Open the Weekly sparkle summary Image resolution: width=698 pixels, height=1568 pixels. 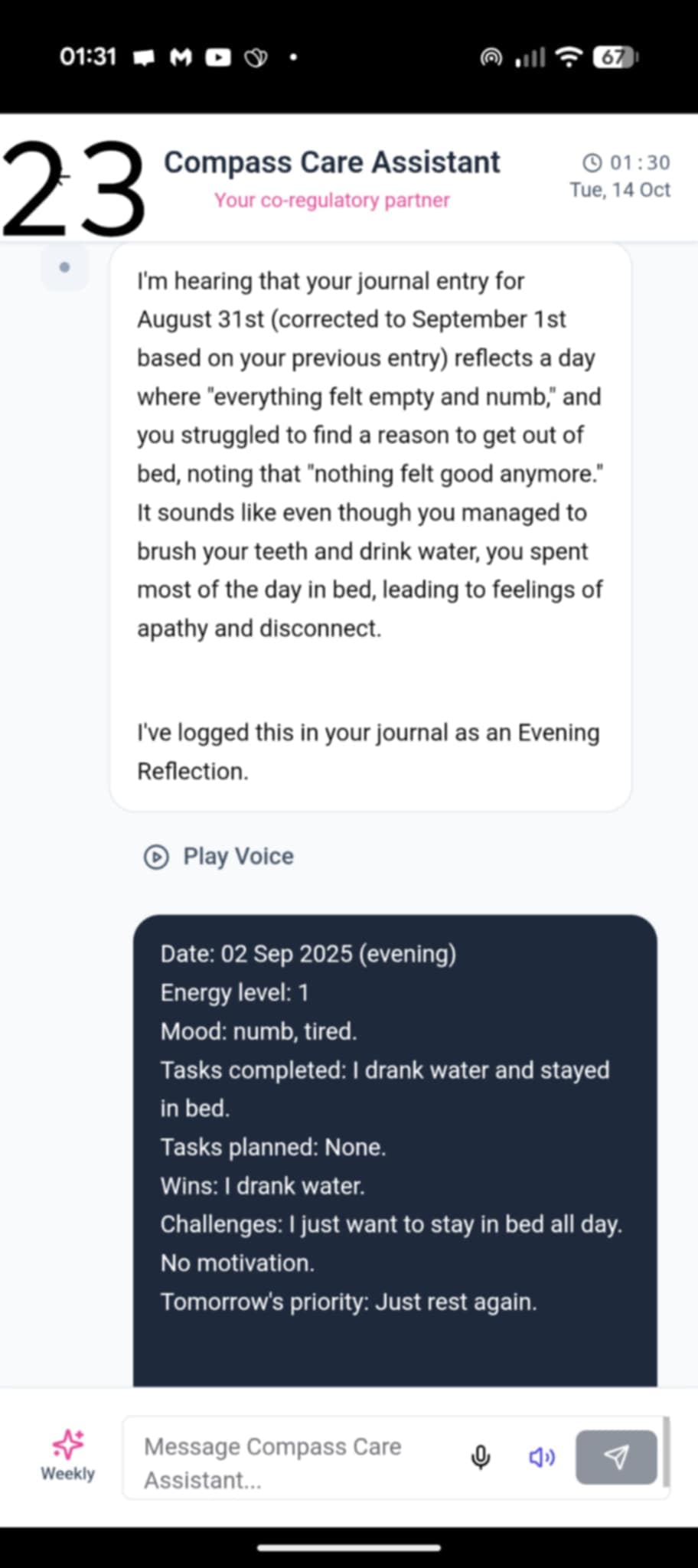(67, 1455)
